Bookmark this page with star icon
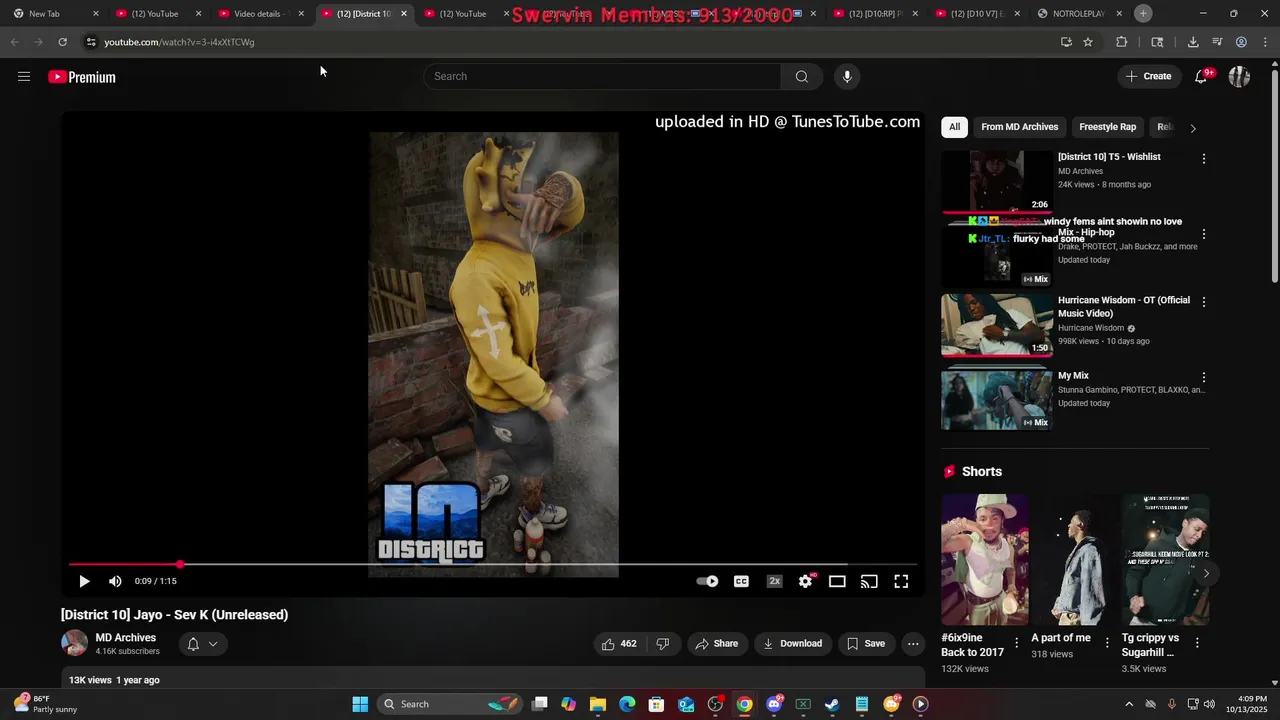This screenshot has width=1280, height=720. tap(1088, 42)
